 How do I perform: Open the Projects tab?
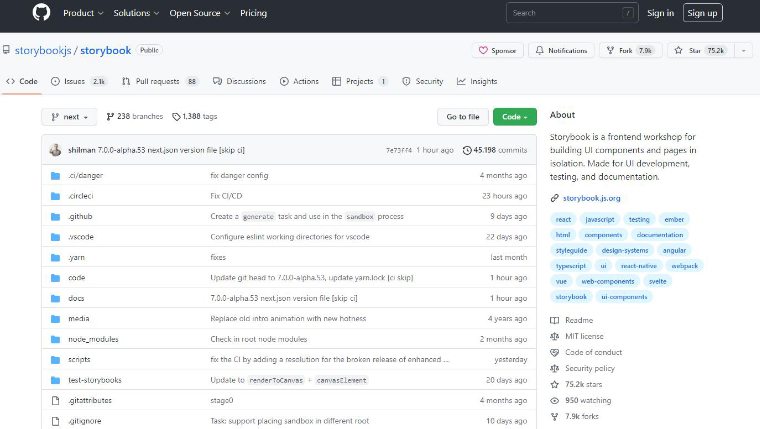(360, 81)
